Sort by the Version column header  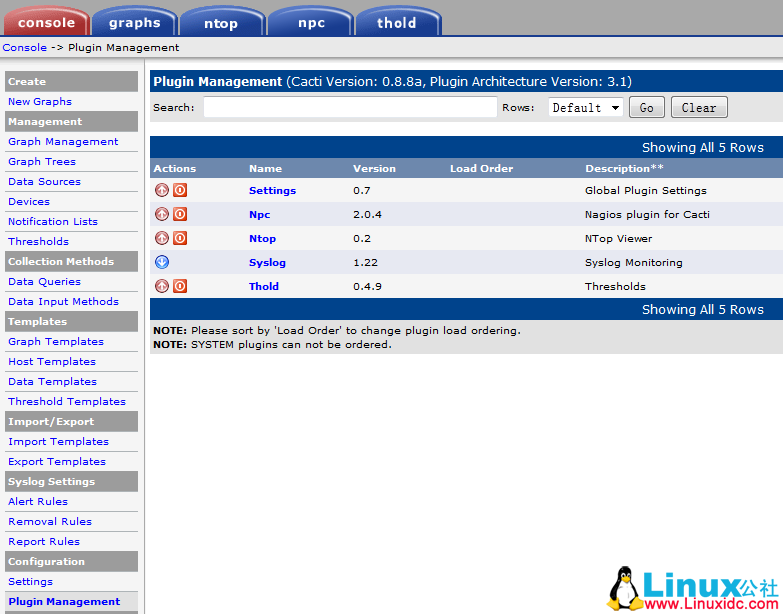374,168
